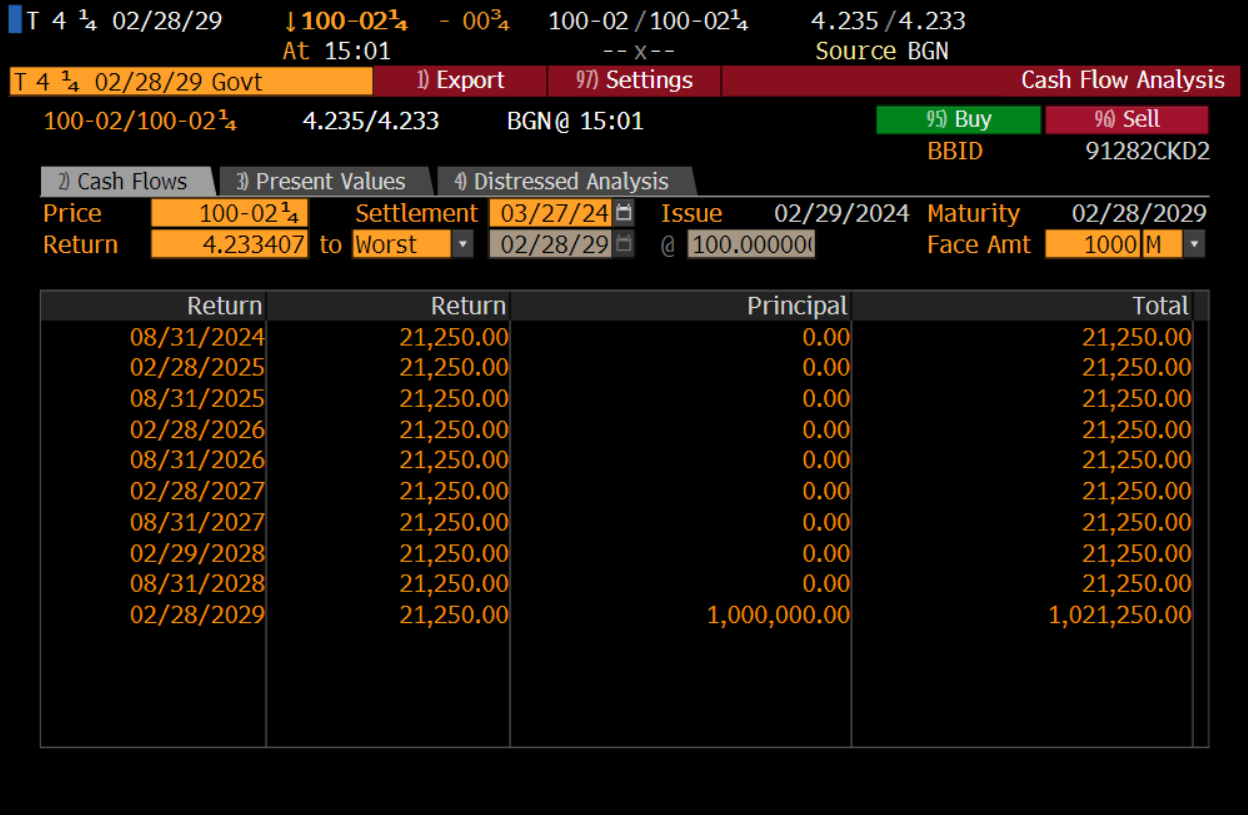Click the T 4 ¼ 02/28/29 Govt security field

coord(190,81)
